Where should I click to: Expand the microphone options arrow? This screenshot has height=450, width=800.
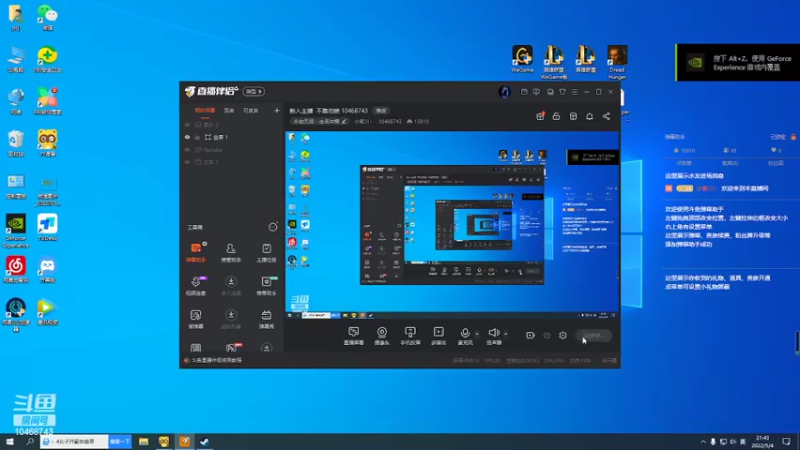point(477,334)
